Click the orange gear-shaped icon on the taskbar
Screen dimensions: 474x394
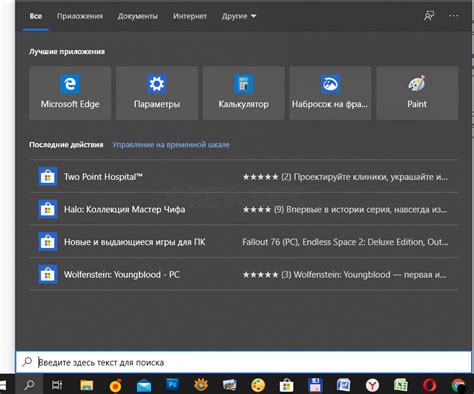[201, 385]
